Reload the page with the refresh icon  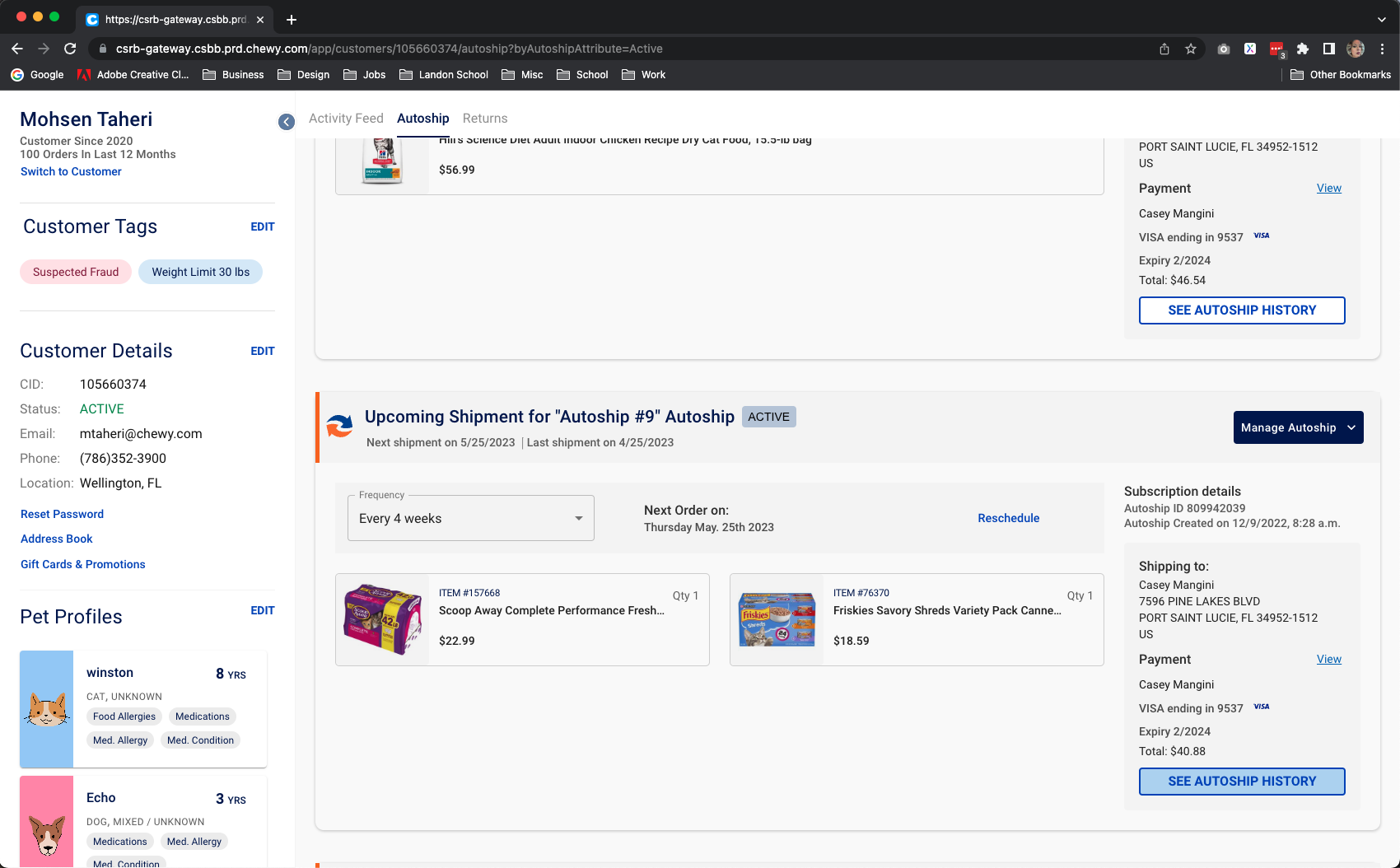click(x=70, y=49)
